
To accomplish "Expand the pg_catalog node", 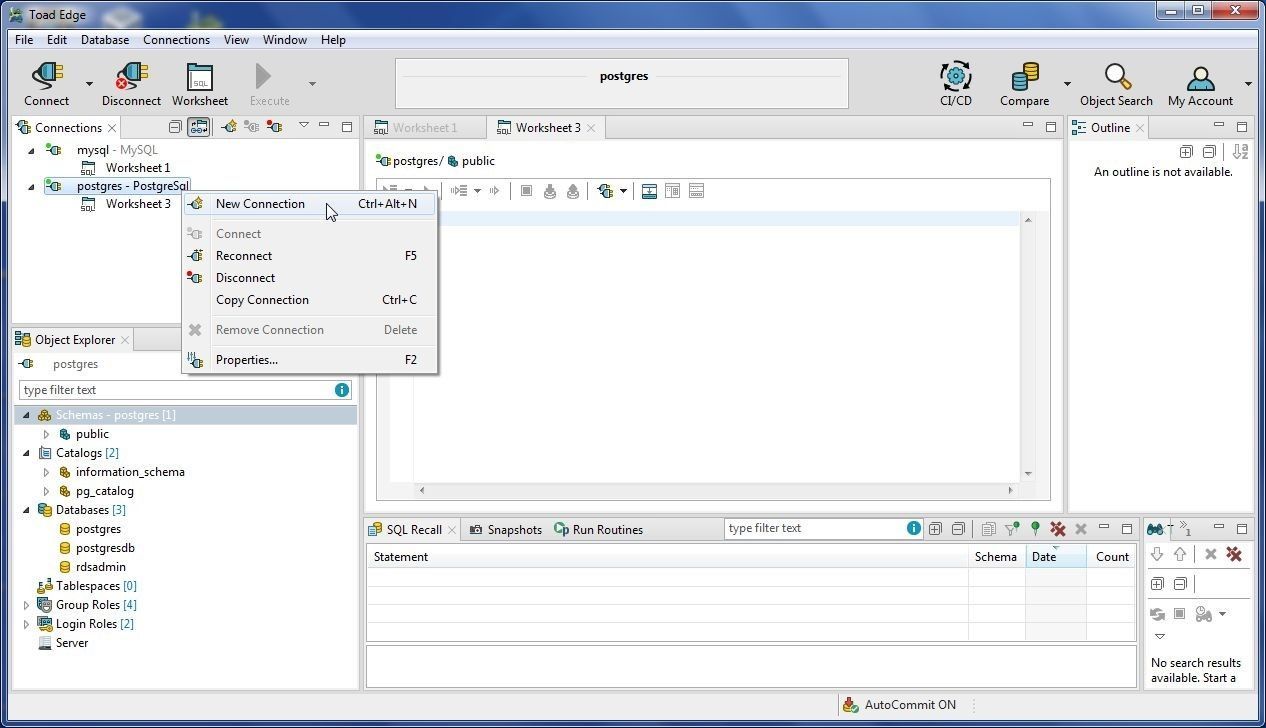I will [x=46, y=492].
